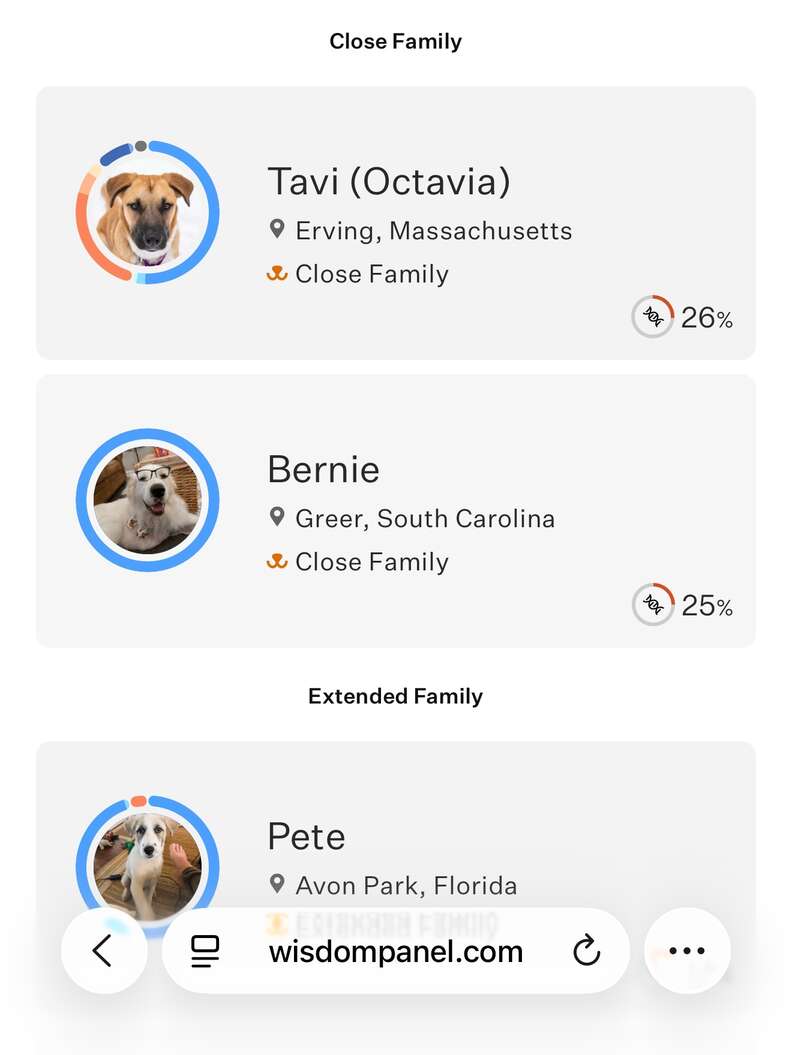This screenshot has width=792, height=1055.
Task: Click the DNA icon beside 25%
Action: pyautogui.click(x=653, y=605)
